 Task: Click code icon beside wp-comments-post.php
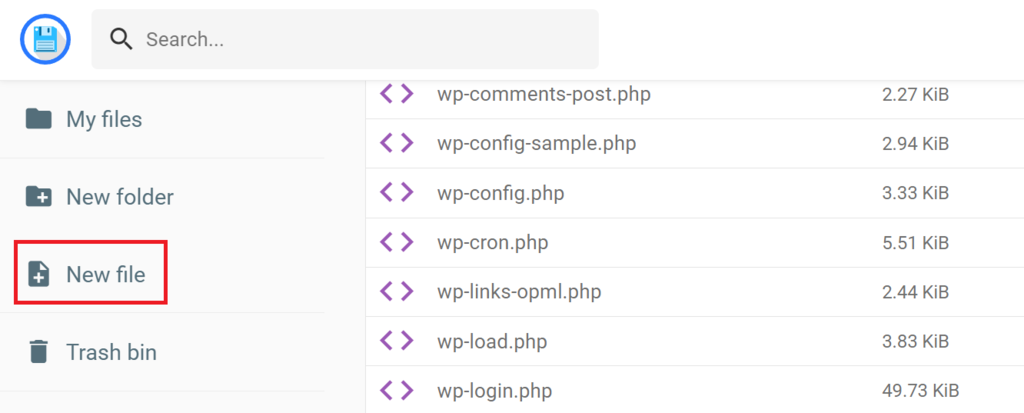[x=396, y=94]
